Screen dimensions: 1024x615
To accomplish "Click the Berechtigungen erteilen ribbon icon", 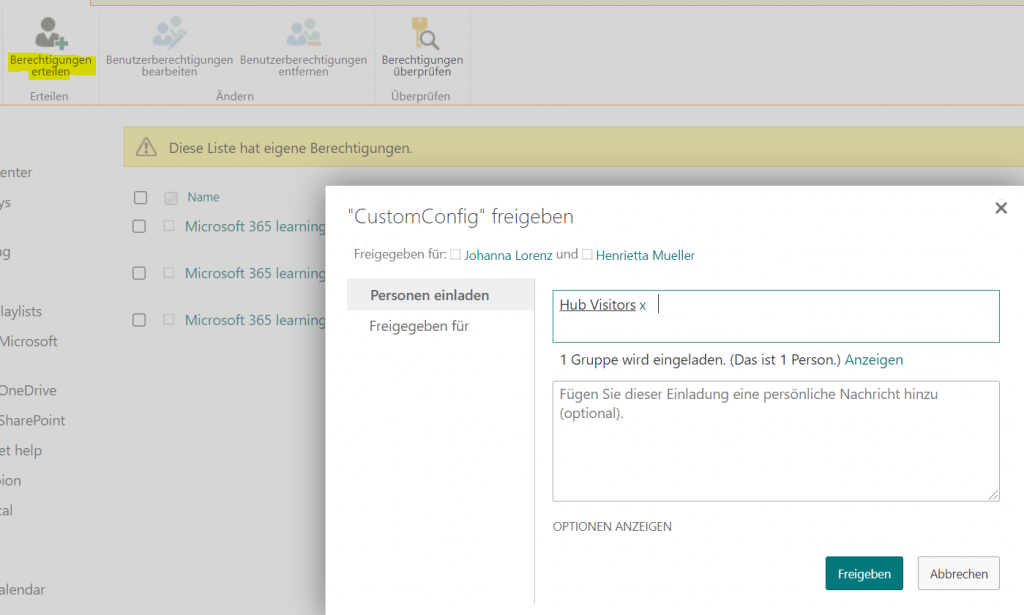I will (51, 33).
